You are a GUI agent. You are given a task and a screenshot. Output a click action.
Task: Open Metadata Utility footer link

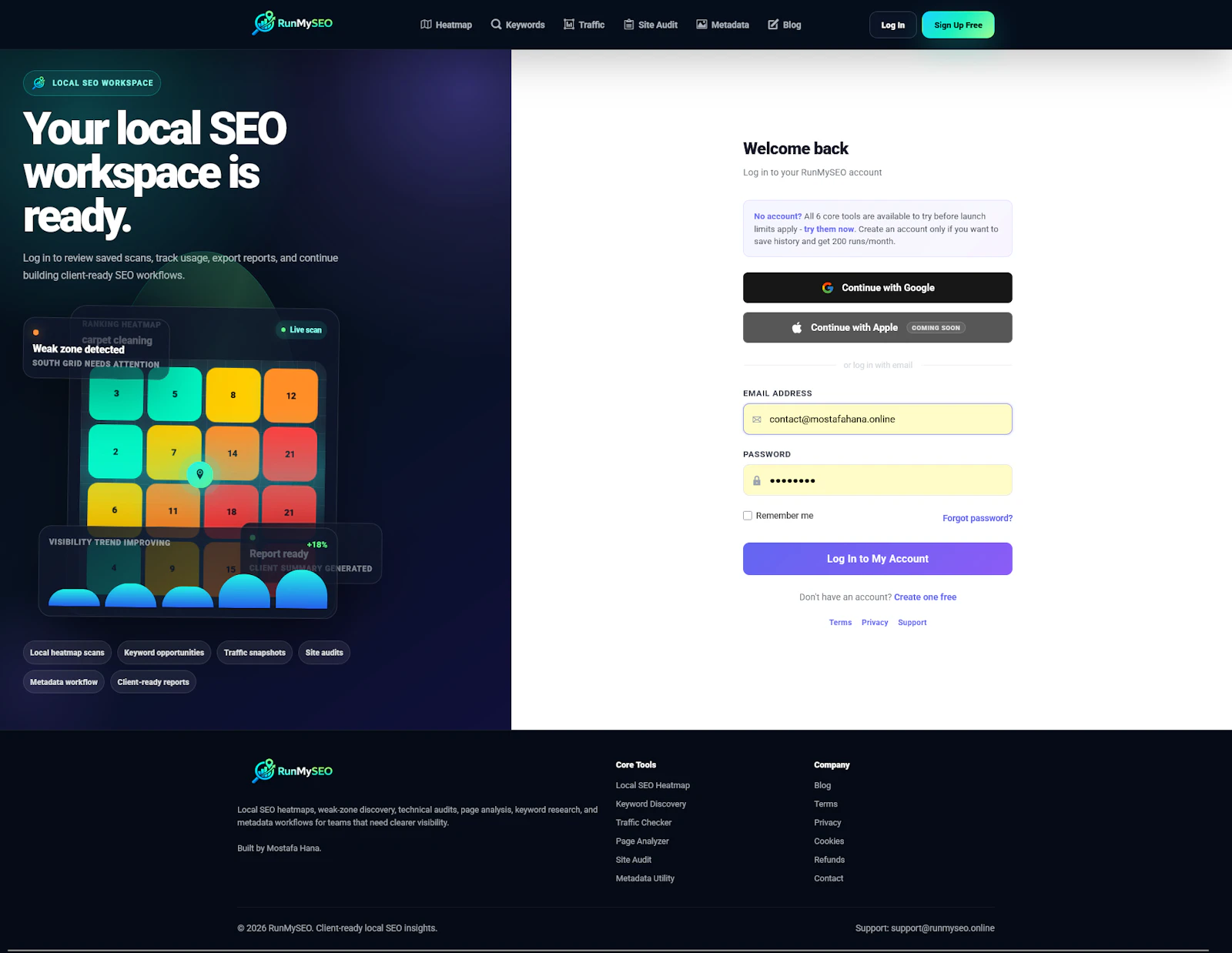coord(645,878)
